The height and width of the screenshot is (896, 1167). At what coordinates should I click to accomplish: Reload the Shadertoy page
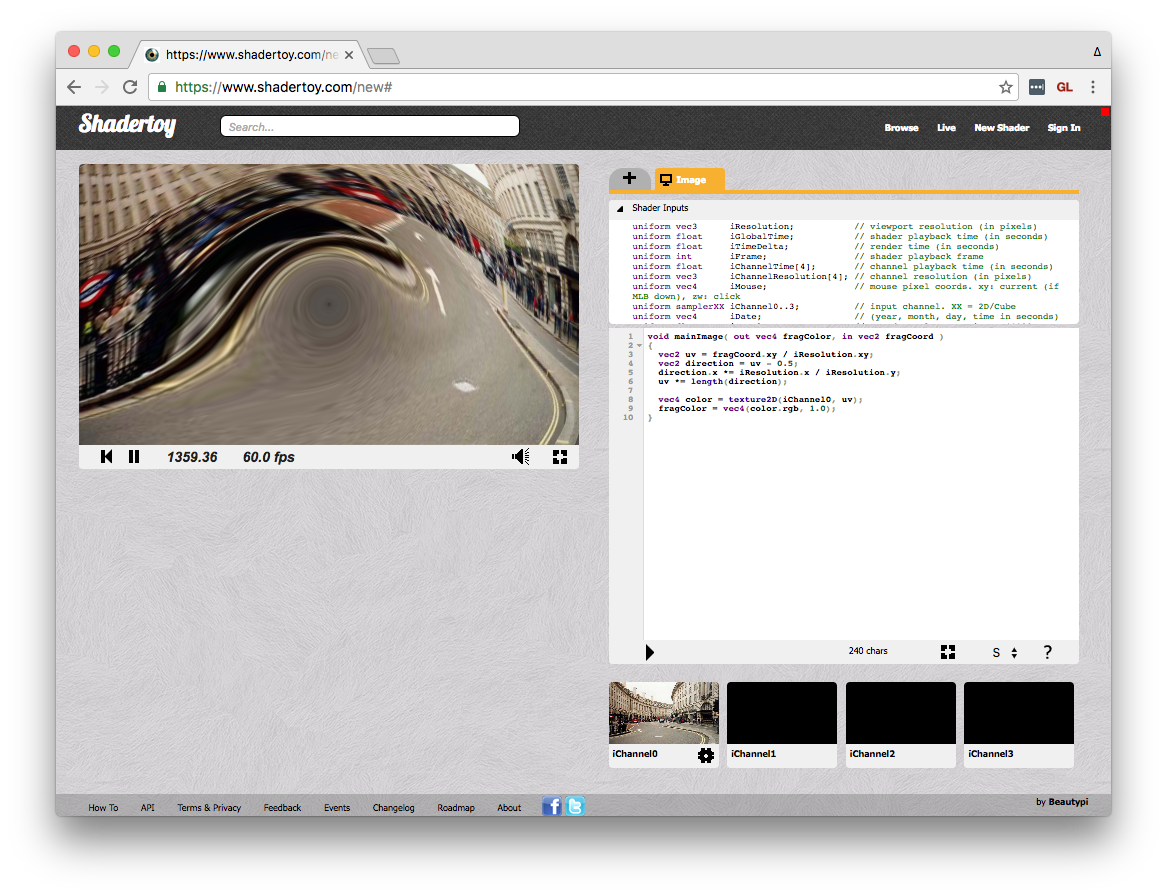click(x=130, y=87)
